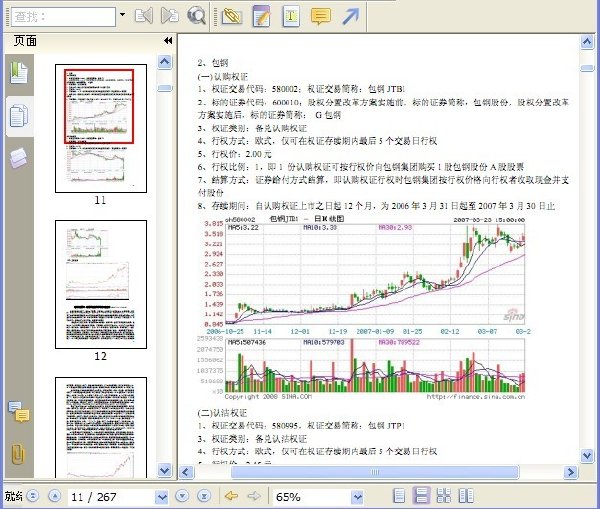Viewport: 600px width, 509px height.
Task: Click the line 3、权证类别: 备兑认购权证
Action: tap(252, 128)
